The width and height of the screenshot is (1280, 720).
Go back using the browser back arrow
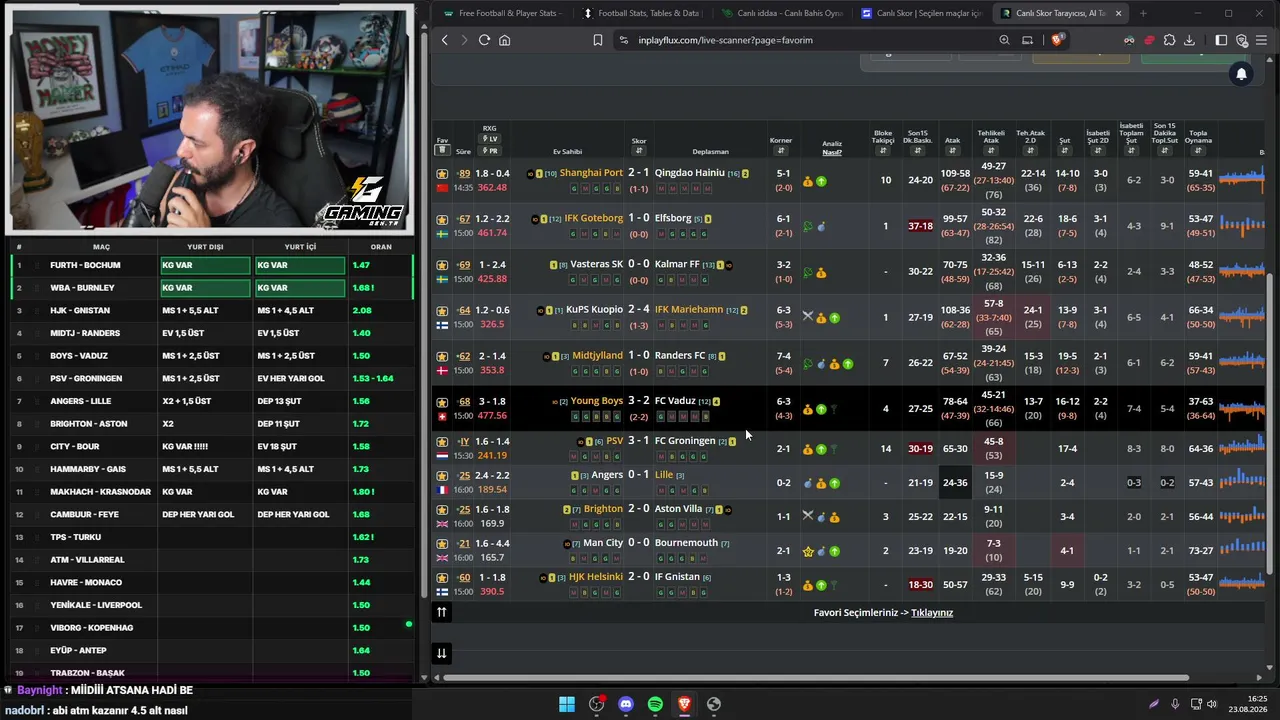pos(445,40)
